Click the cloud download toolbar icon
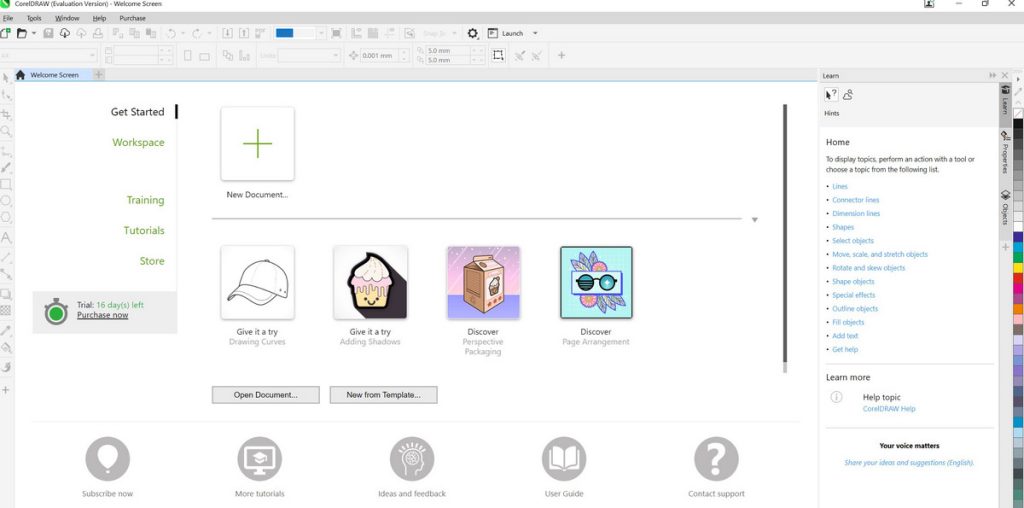Image resolution: width=1024 pixels, height=508 pixels. [65, 33]
